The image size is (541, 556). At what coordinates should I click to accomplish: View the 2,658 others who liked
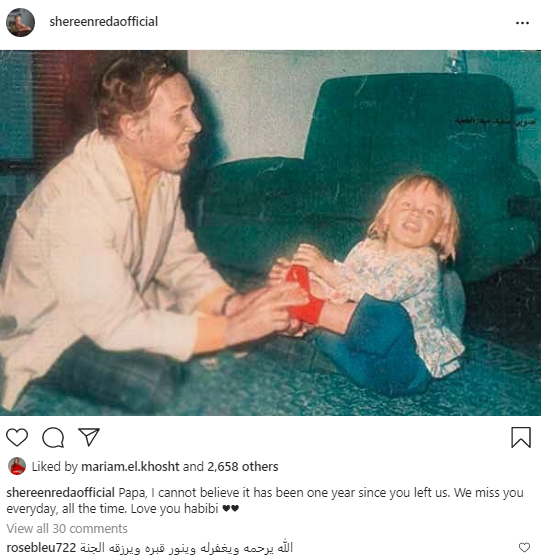pos(242,467)
